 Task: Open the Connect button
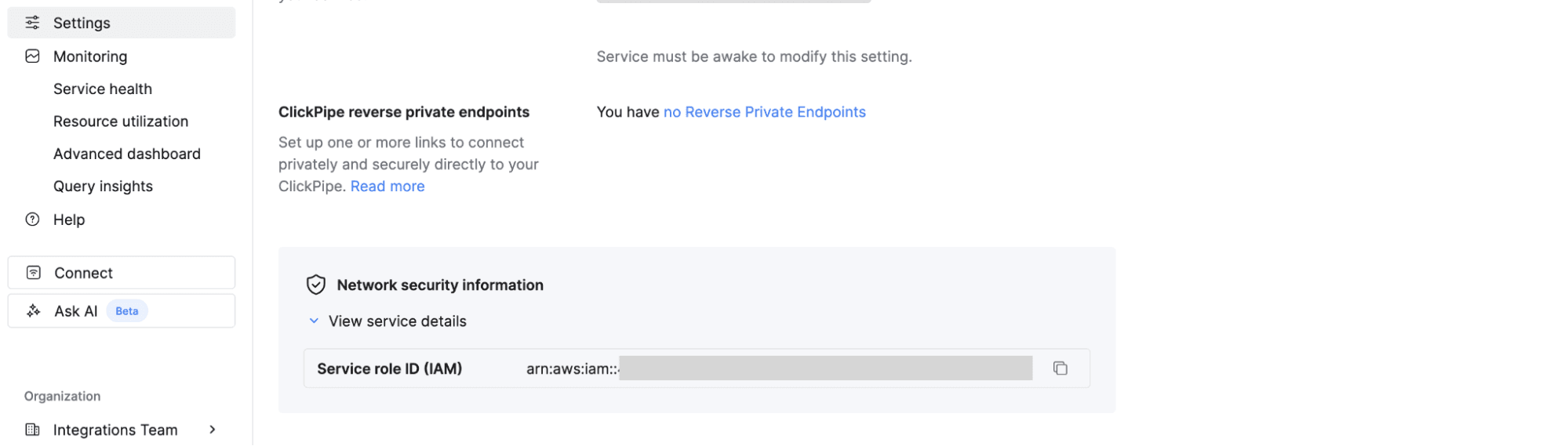point(122,273)
